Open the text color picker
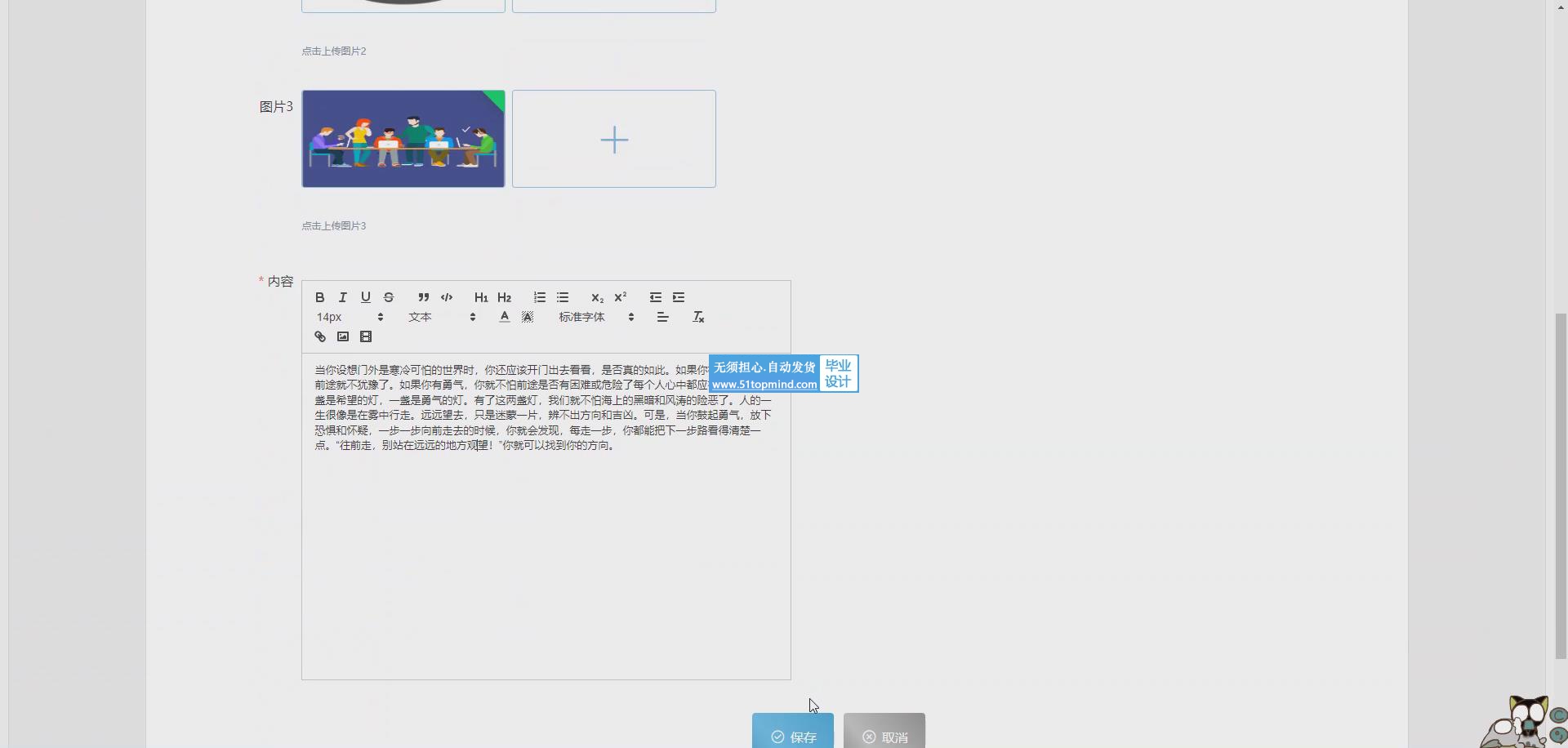The height and width of the screenshot is (748, 1568). point(505,317)
